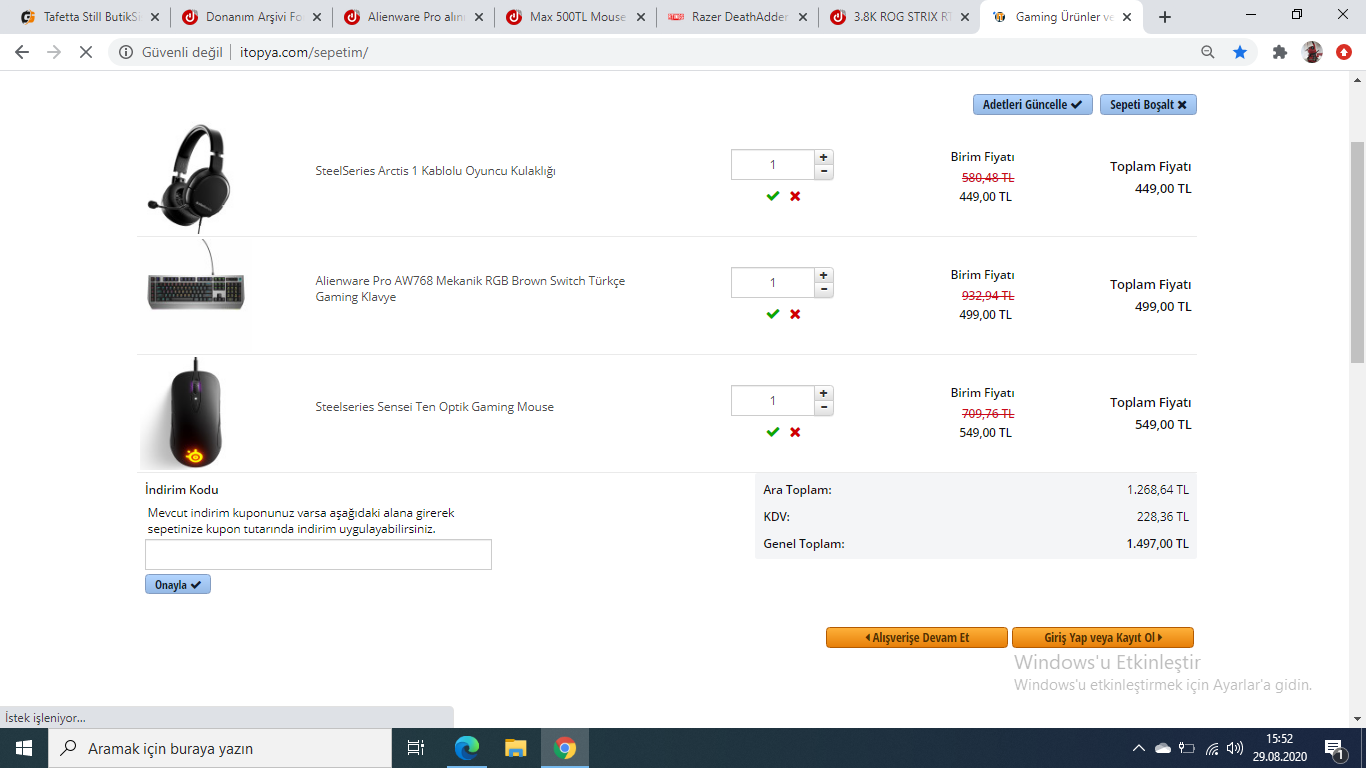Increase quantity of SteelSeries Arctis 1 headset
This screenshot has width=1366, height=768.
824,157
